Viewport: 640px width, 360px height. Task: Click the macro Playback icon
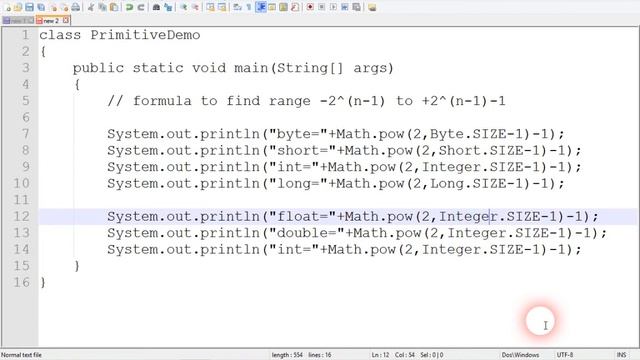pyautogui.click(x=333, y=7)
